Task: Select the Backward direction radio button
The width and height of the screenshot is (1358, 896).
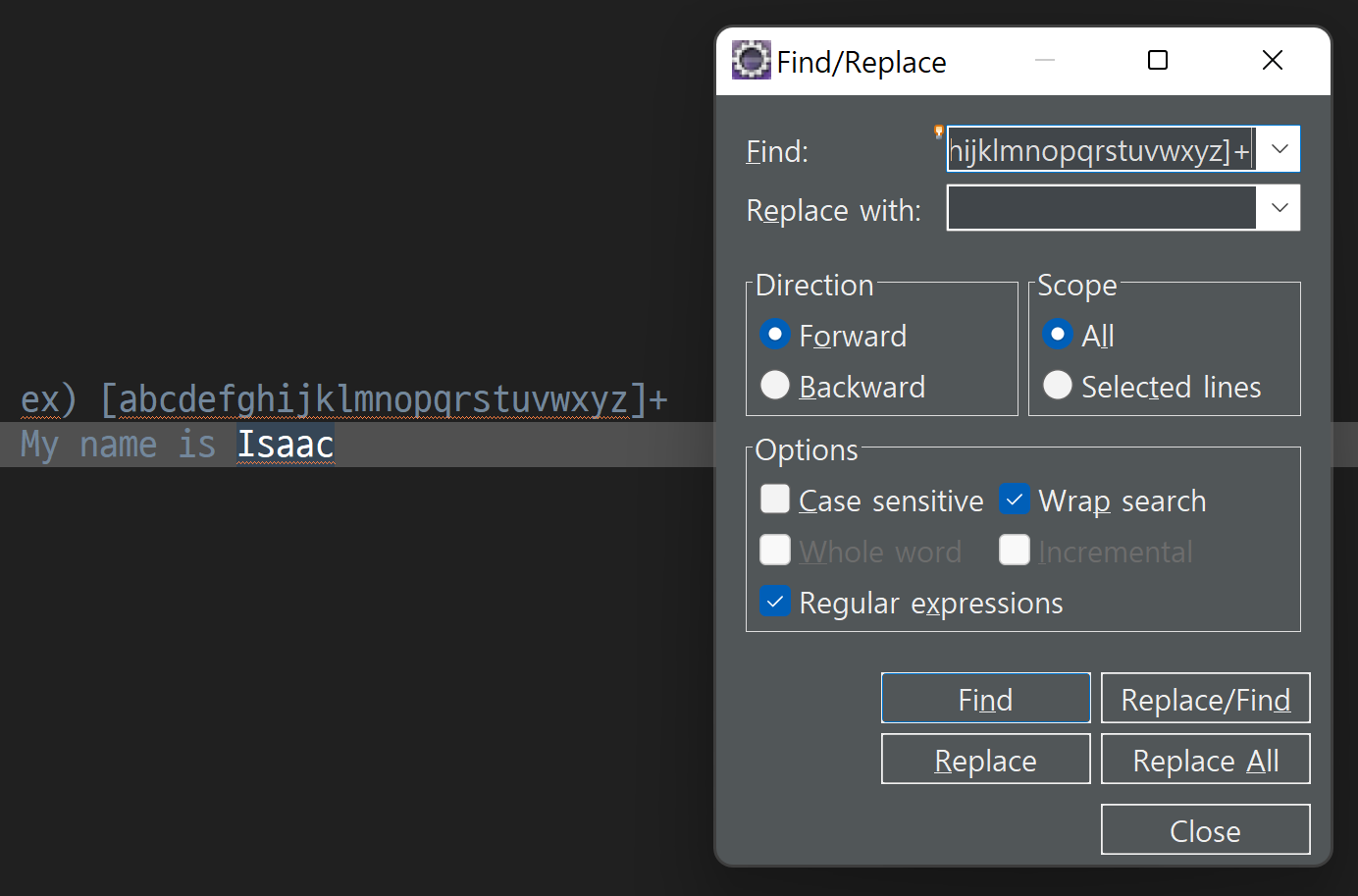Action: tap(775, 386)
